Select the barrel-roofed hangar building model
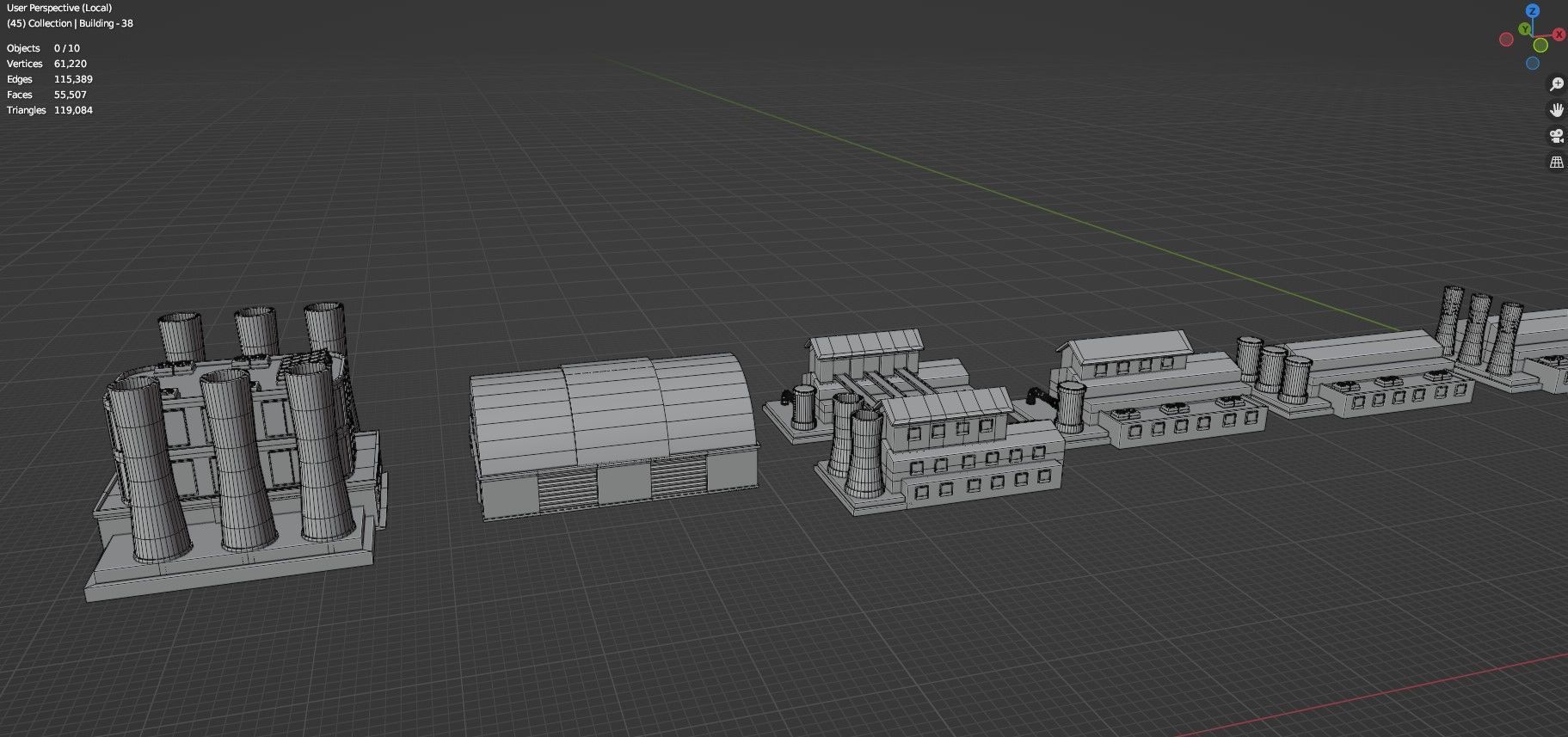Screen dimensions: 1568x737 pyautogui.click(x=614, y=435)
